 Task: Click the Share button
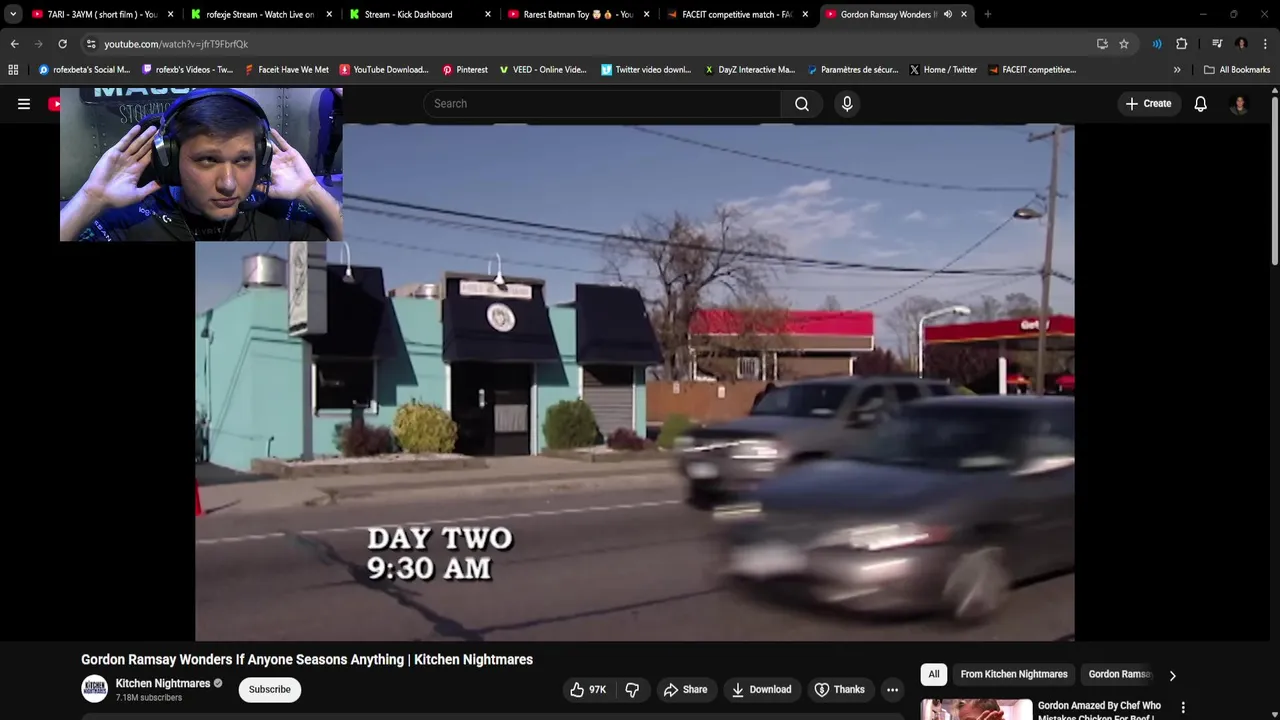point(685,690)
